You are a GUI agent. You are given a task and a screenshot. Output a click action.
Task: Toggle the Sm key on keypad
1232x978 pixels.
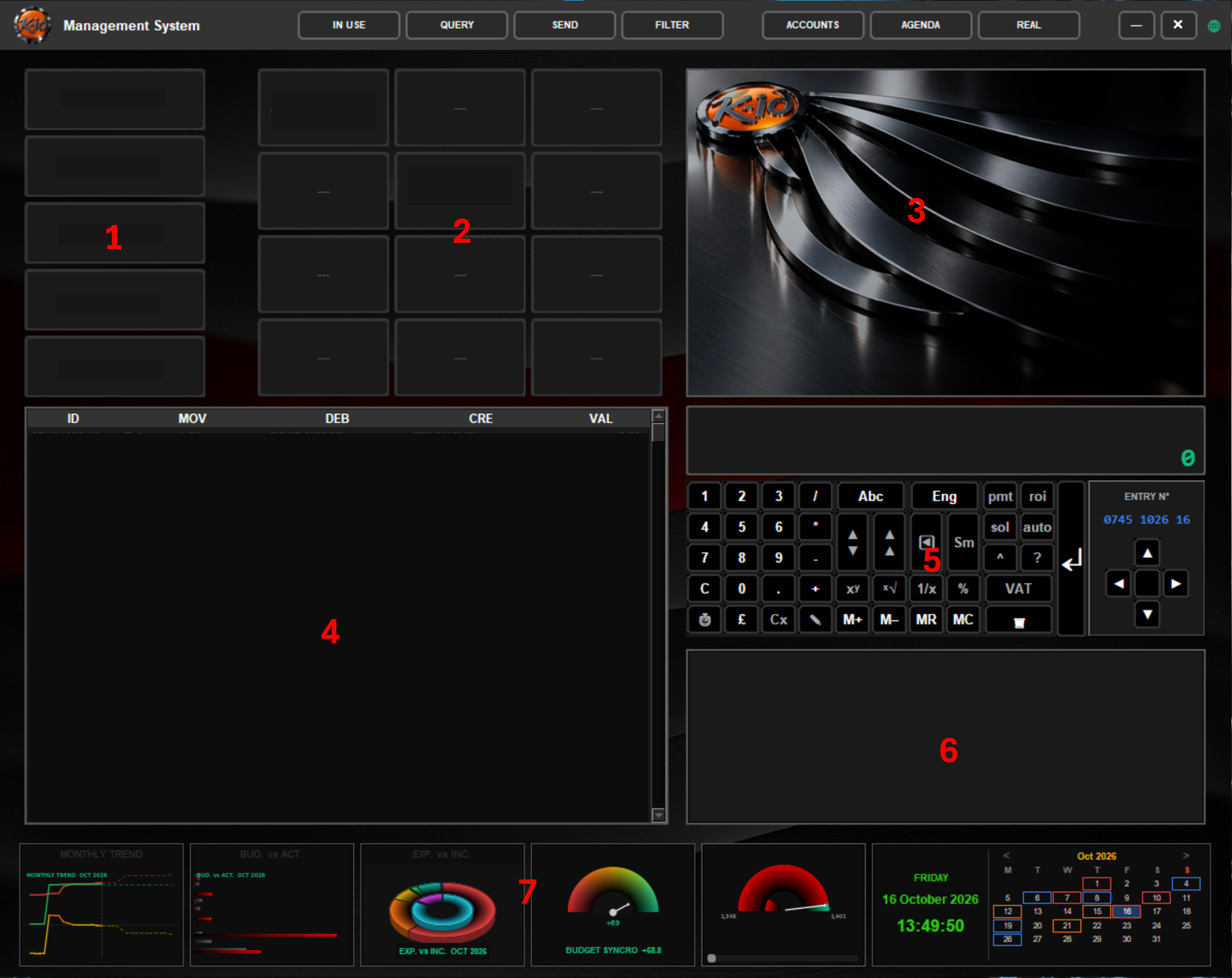pos(963,542)
